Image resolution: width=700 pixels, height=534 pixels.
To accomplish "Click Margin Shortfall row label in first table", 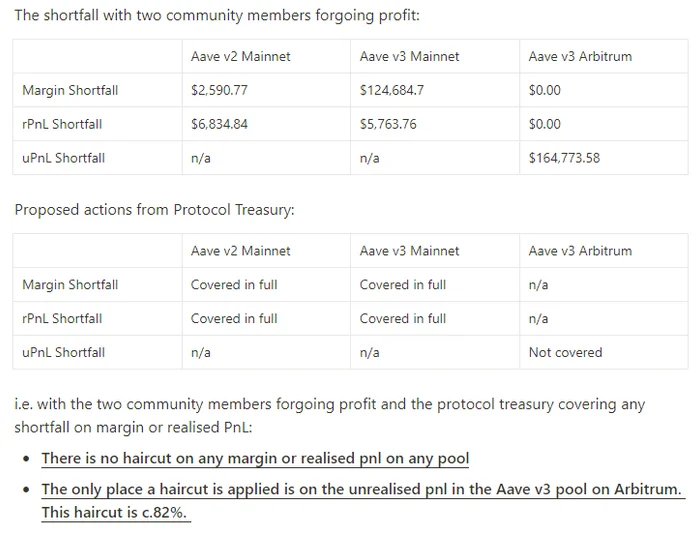I will [70, 90].
